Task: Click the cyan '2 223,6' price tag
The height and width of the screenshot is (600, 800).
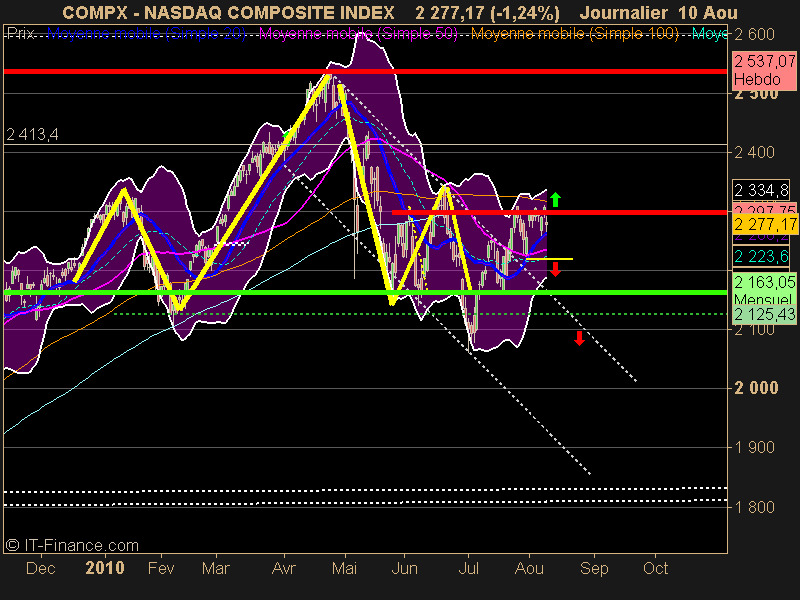Action: click(761, 256)
